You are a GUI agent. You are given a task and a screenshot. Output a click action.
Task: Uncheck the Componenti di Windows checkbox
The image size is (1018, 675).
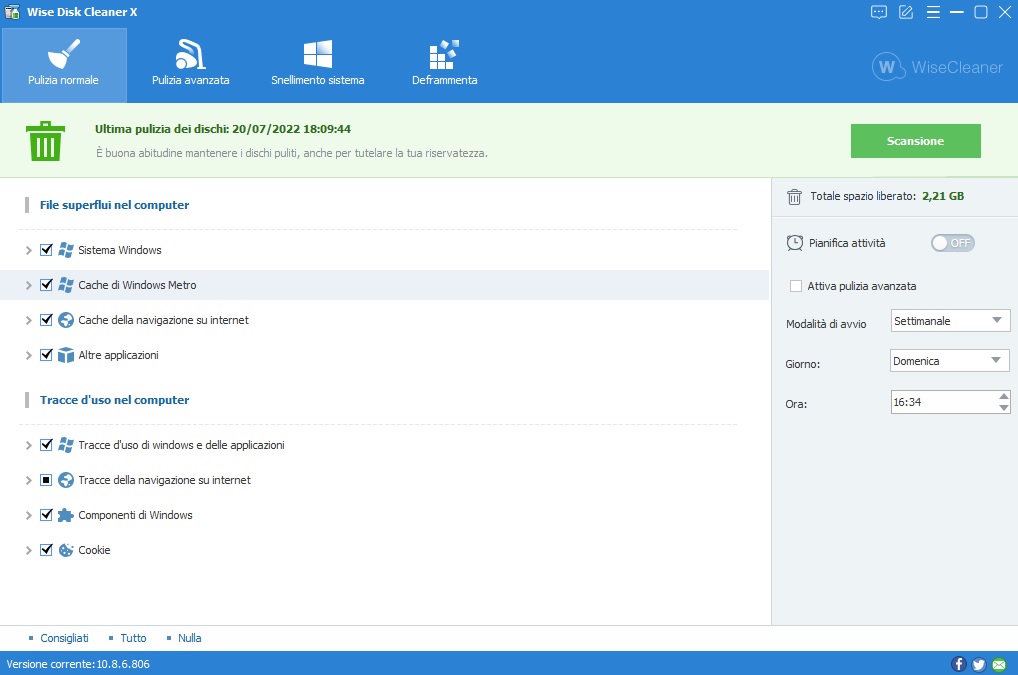point(46,515)
